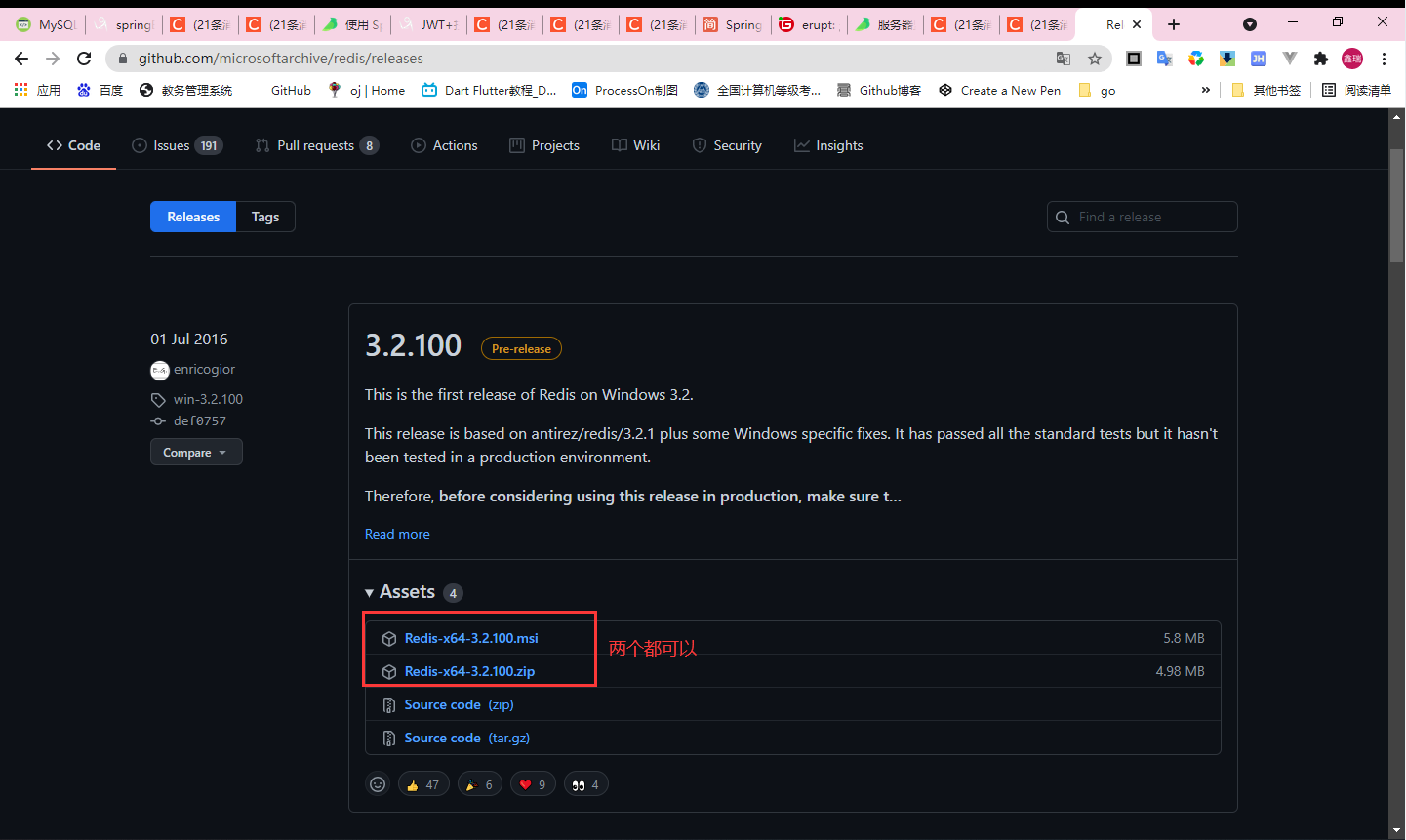
Task: Toggle the party popper reaction with 6
Action: click(x=480, y=784)
